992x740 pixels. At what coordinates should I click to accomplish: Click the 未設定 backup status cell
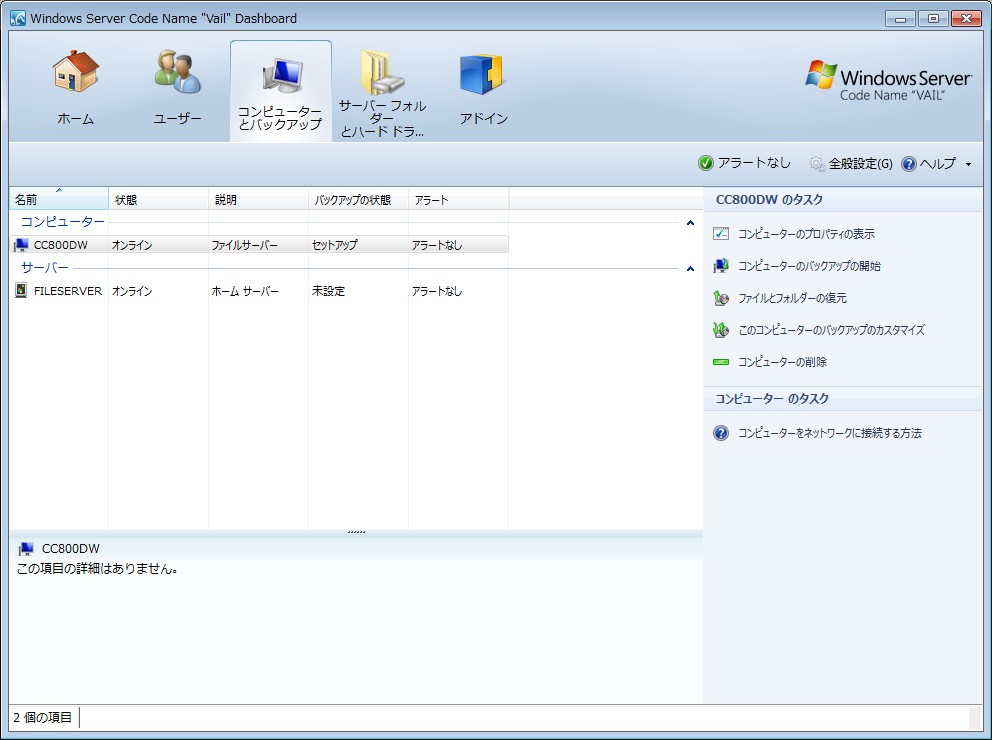coord(328,291)
